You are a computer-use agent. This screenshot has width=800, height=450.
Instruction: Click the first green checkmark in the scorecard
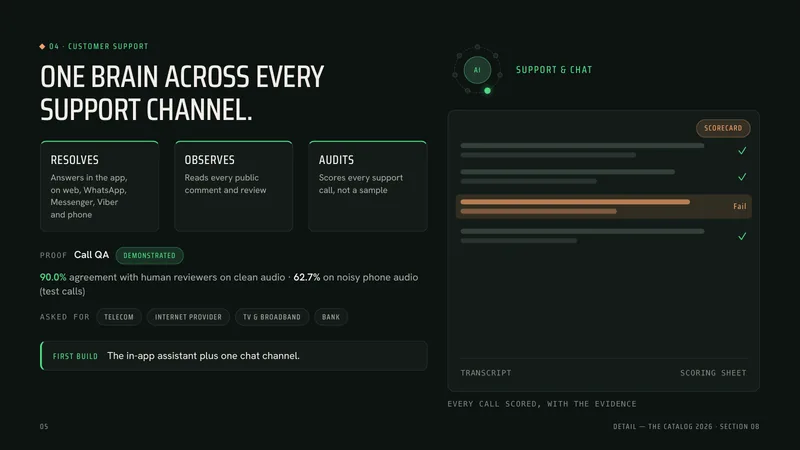point(742,151)
